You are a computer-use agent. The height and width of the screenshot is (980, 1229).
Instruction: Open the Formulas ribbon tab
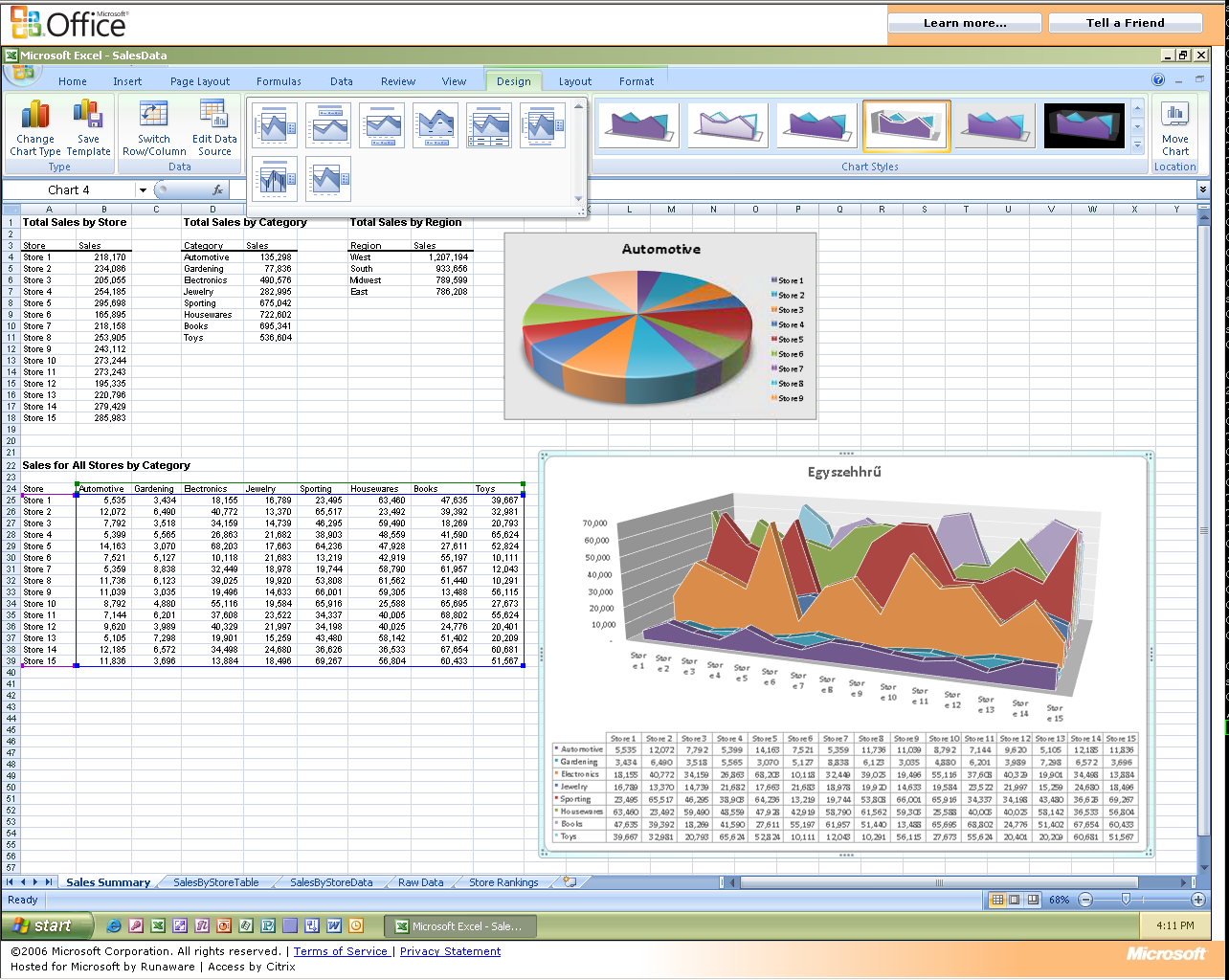[x=279, y=81]
